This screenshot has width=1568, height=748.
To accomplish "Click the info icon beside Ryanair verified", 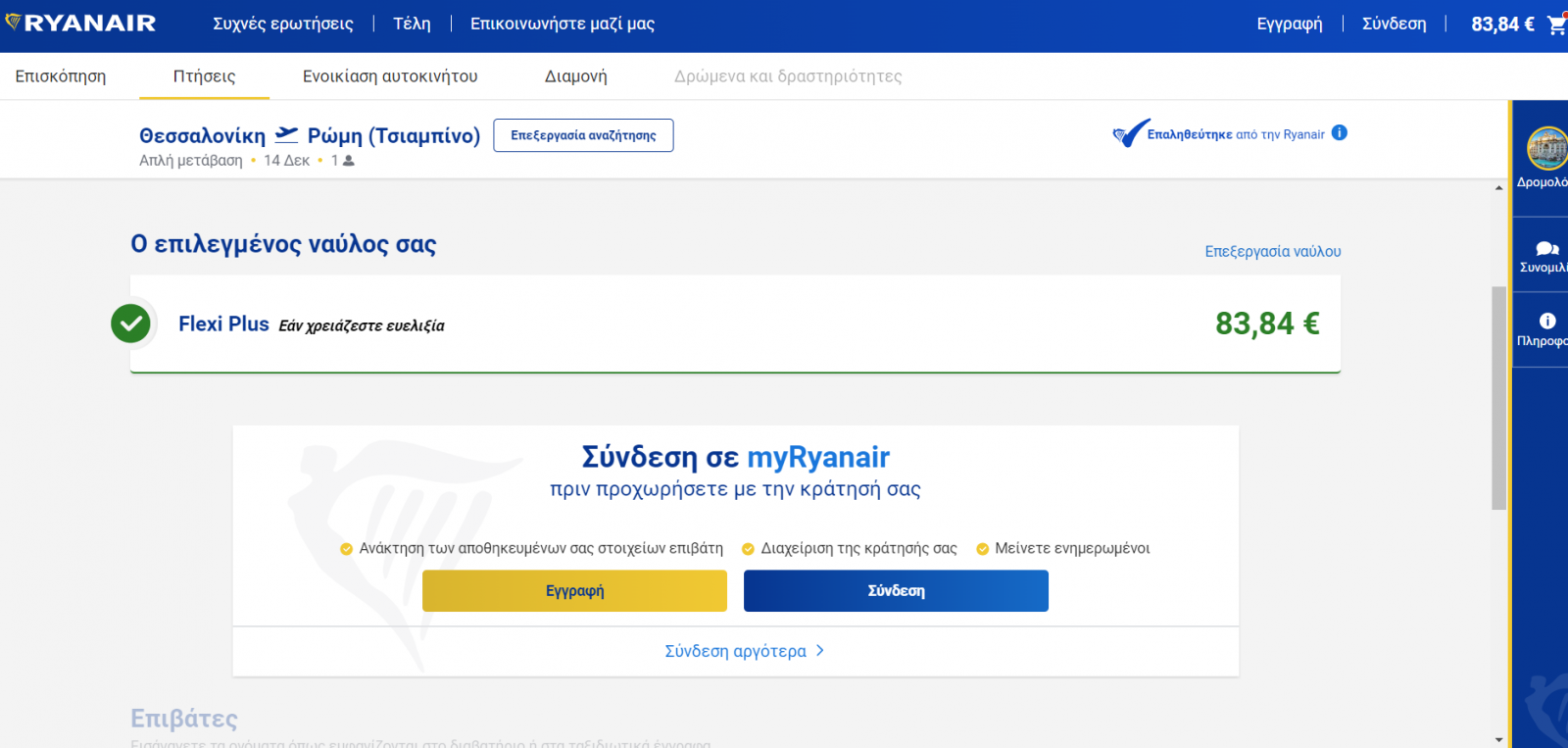I will point(1340,132).
